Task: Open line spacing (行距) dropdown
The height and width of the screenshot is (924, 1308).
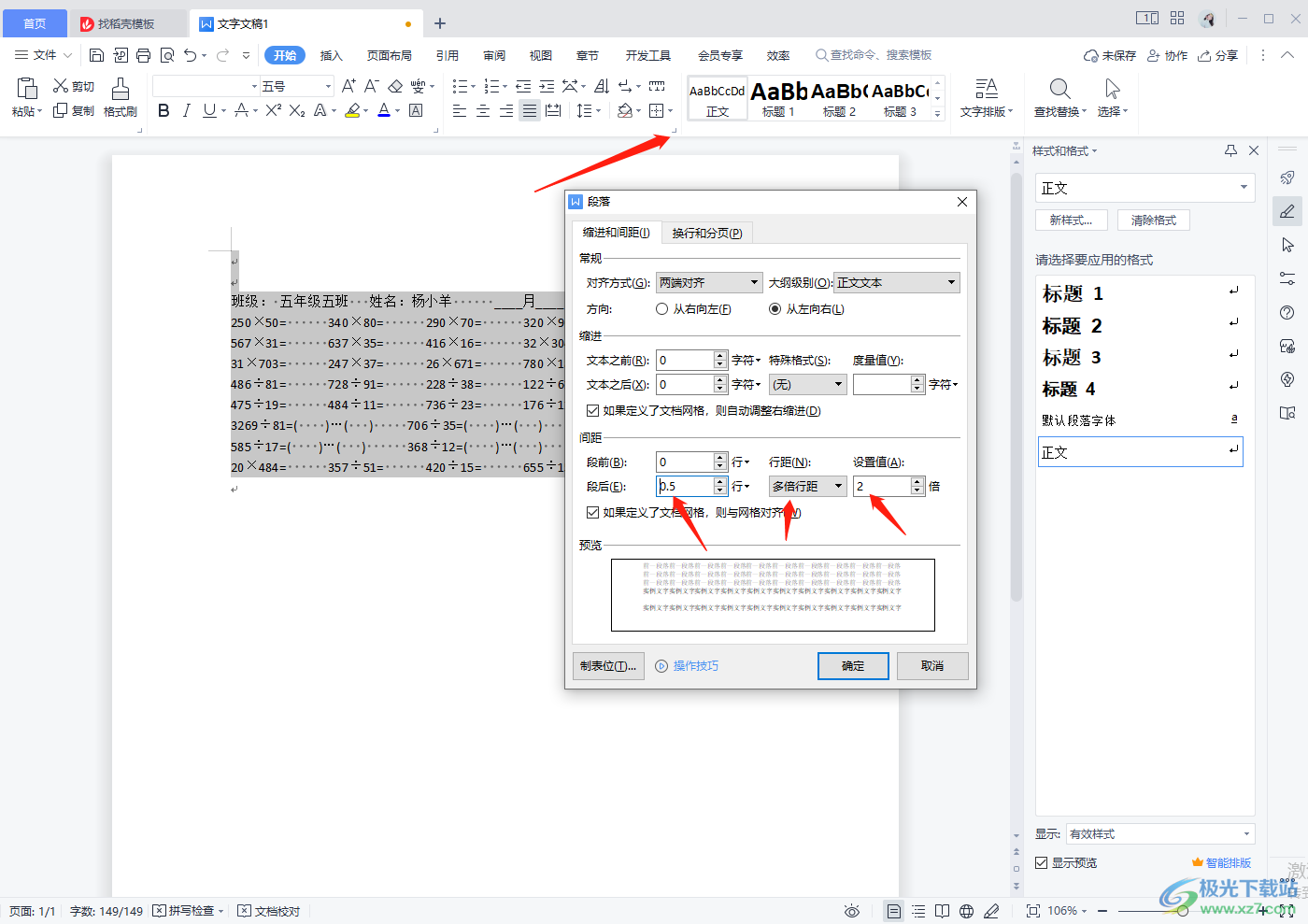Action: (x=808, y=486)
